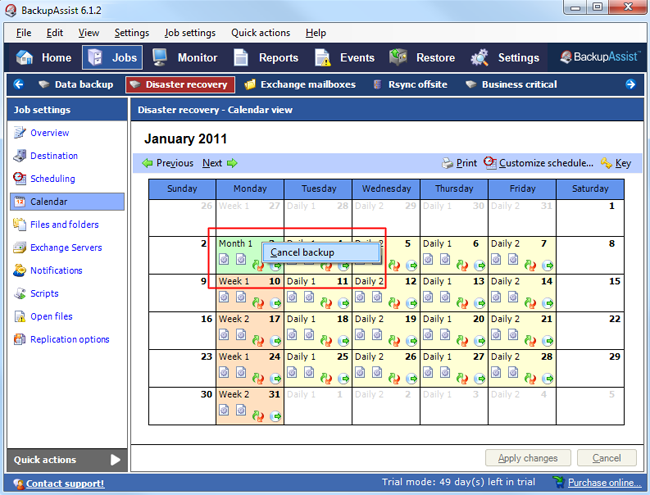Open the View menu
The image size is (650, 495).
[89, 33]
